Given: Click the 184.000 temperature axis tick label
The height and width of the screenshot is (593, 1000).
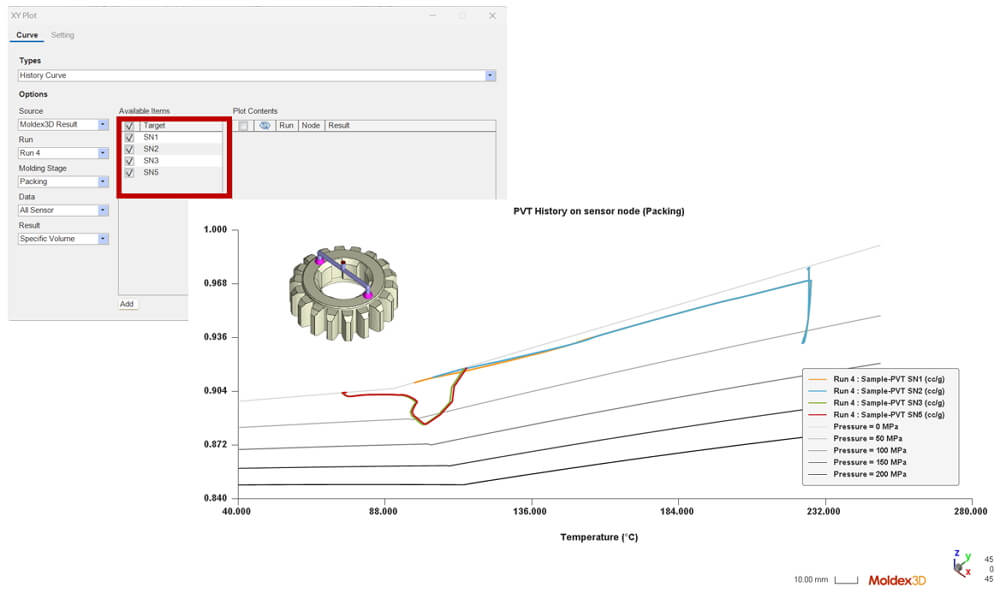Looking at the screenshot, I should 677,511.
